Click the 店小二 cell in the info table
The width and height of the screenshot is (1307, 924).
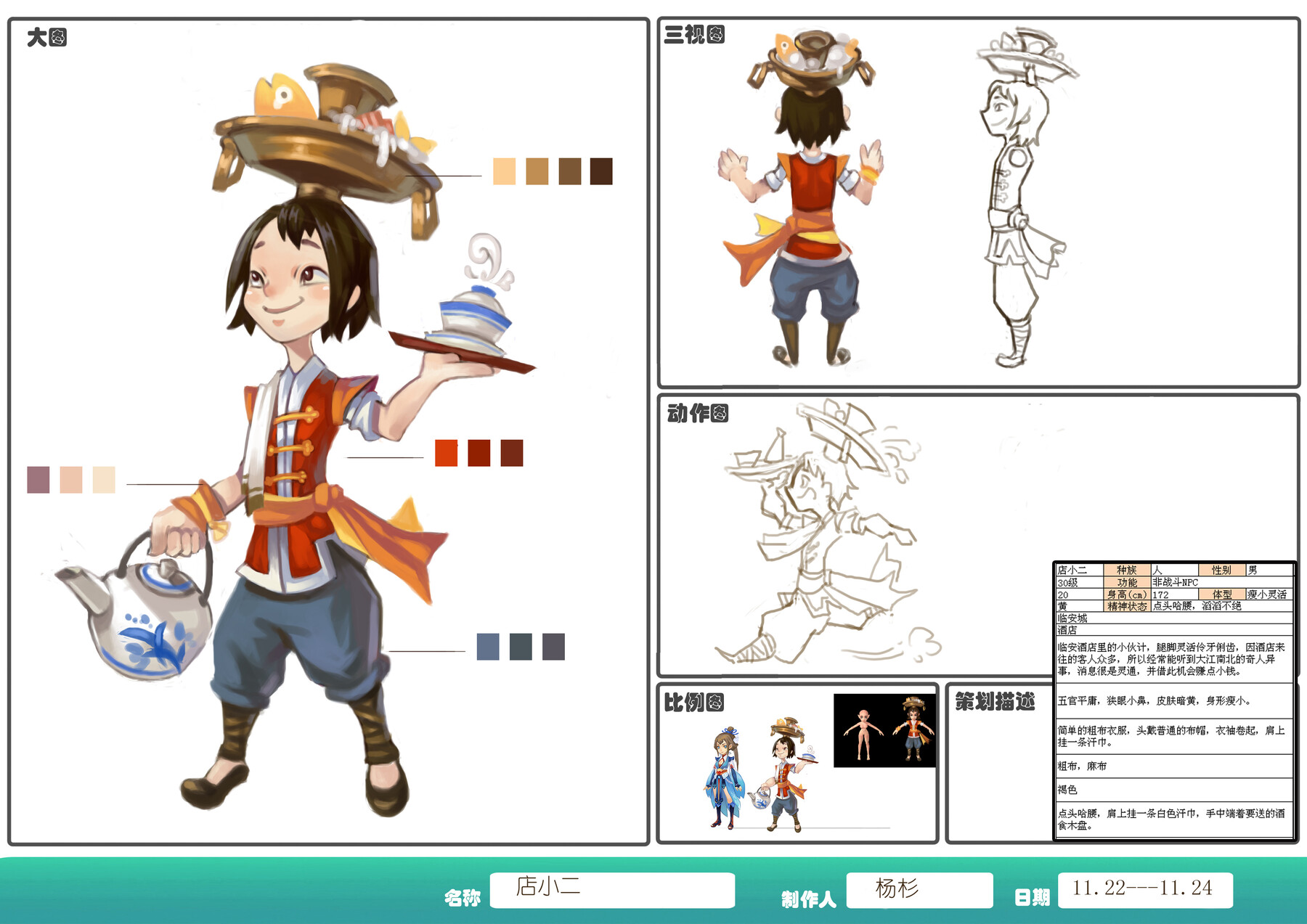[1080, 570]
